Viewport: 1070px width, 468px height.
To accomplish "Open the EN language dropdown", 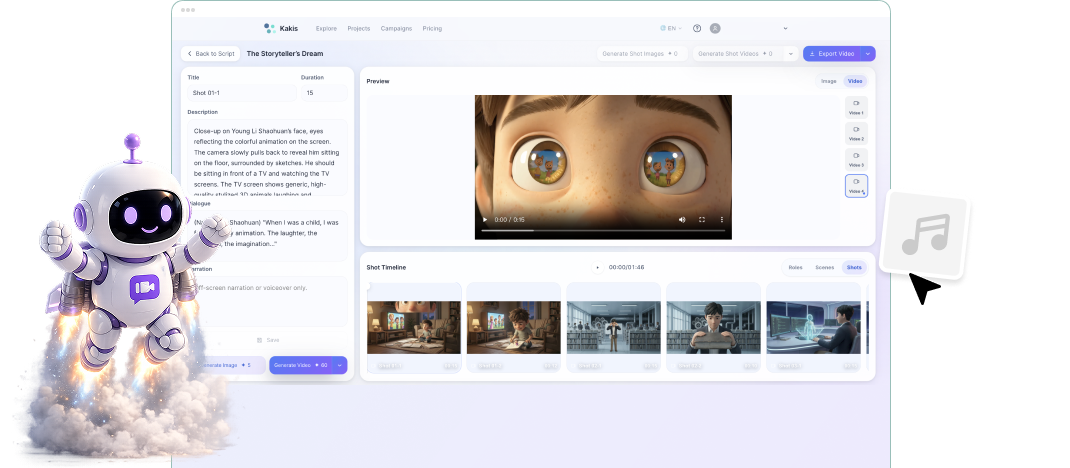I will click(671, 29).
